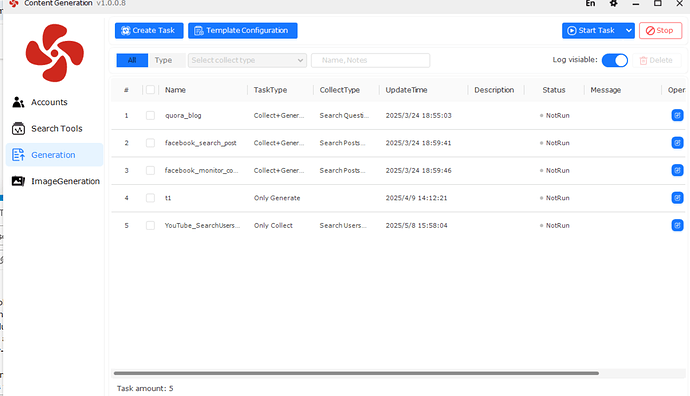Select the All filter tab
The height and width of the screenshot is (396, 690).
tap(132, 60)
